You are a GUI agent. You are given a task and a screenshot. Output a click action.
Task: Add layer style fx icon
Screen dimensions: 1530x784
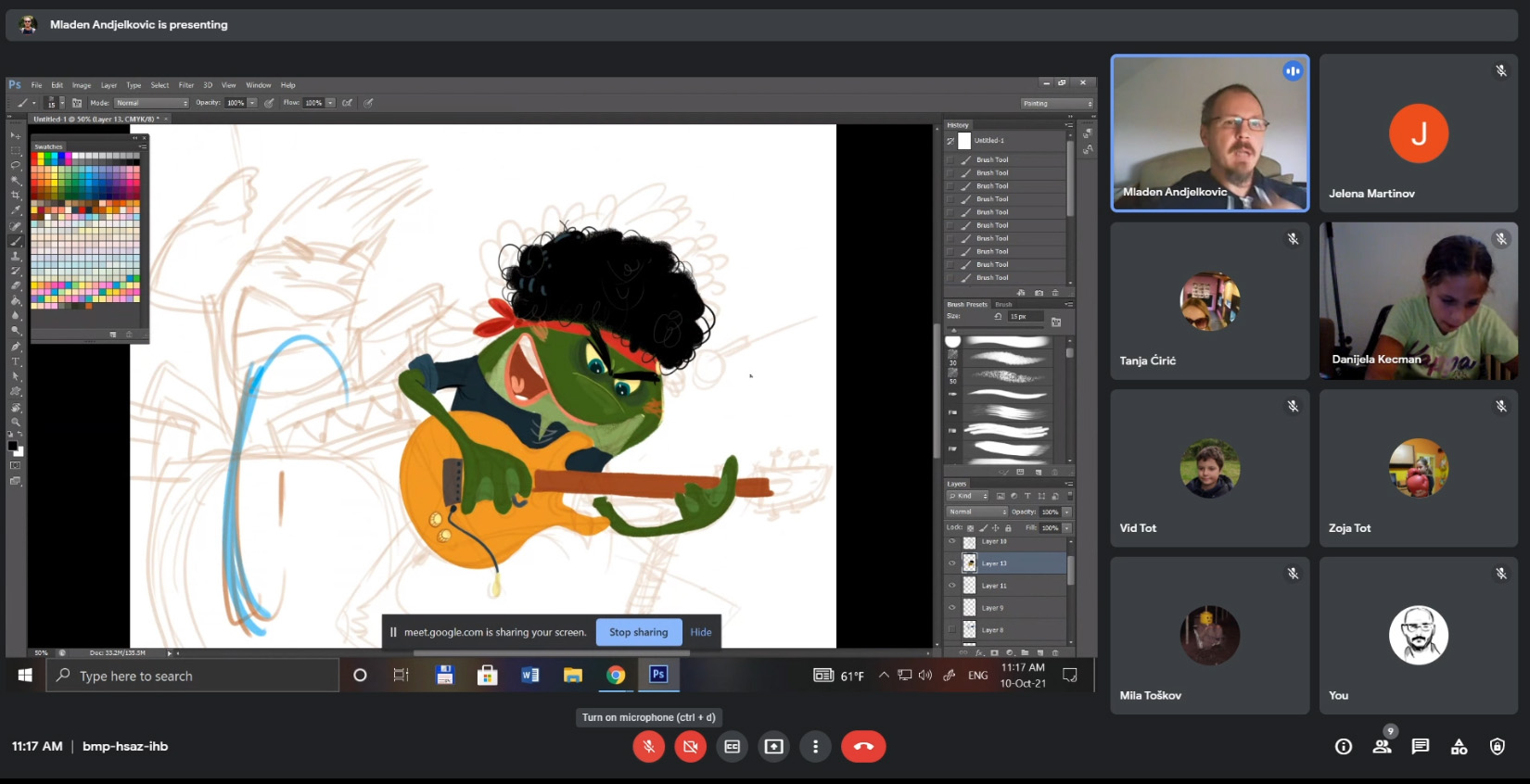979,652
